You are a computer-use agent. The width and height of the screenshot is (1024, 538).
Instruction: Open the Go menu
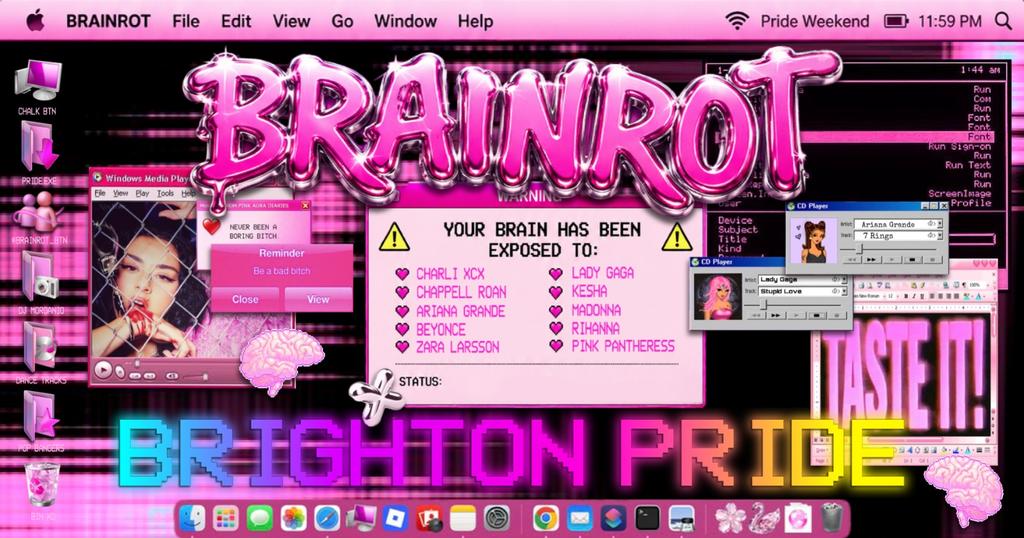pos(342,21)
